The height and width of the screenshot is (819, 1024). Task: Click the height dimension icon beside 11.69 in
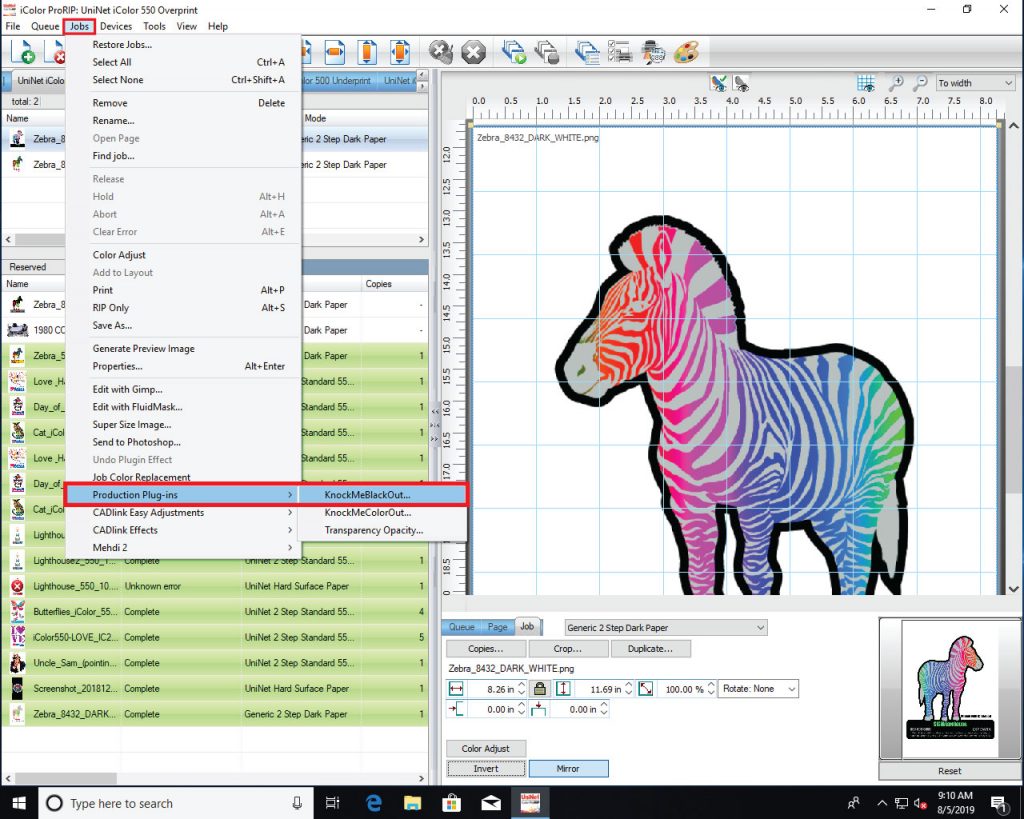tap(563, 688)
